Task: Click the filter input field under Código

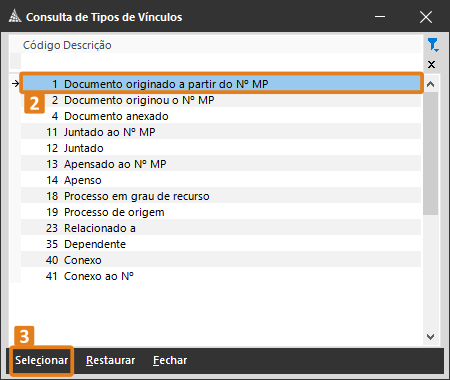Action: pos(221,61)
